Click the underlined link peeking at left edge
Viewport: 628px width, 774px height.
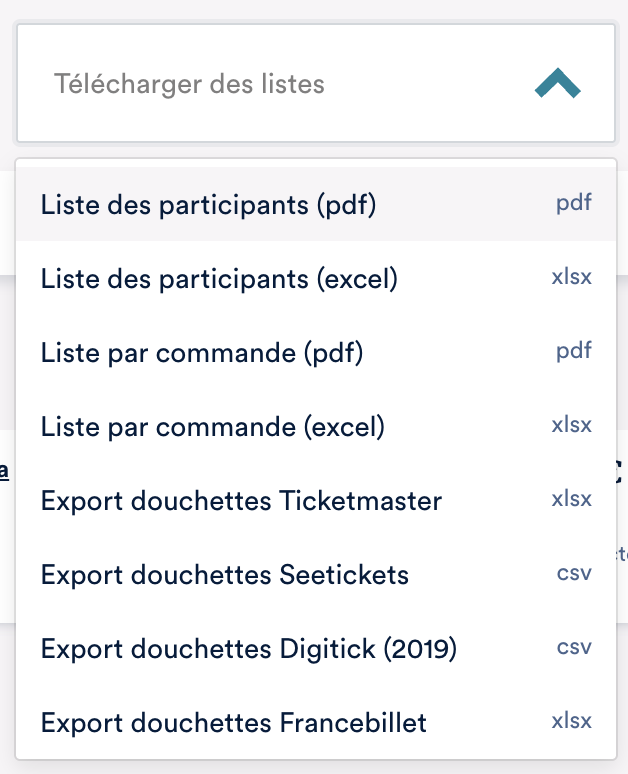pos(5,470)
